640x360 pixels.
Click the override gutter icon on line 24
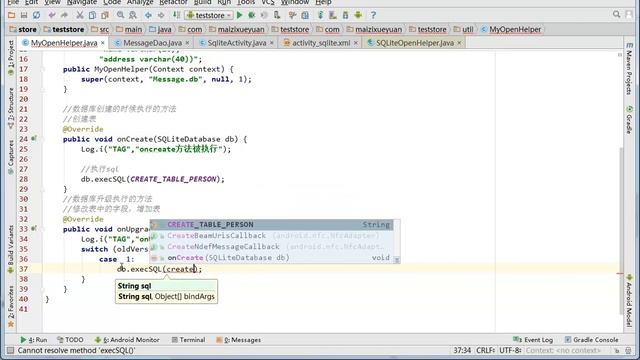point(34,139)
